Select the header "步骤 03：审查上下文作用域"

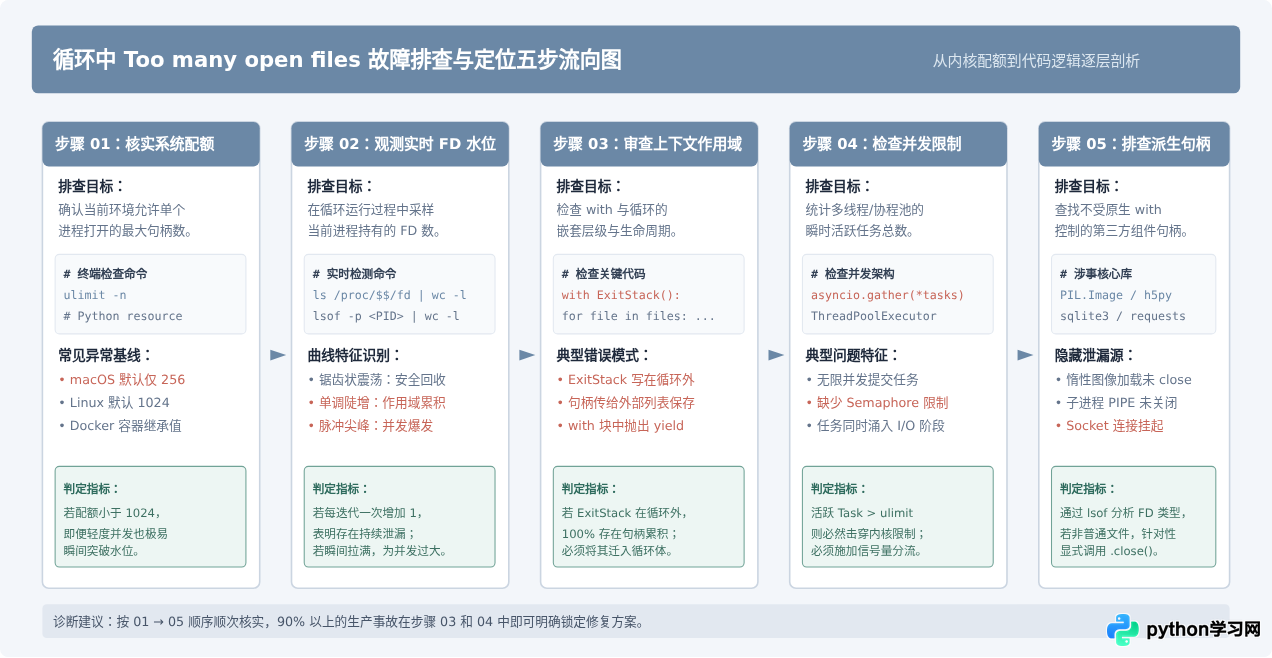coord(647,144)
